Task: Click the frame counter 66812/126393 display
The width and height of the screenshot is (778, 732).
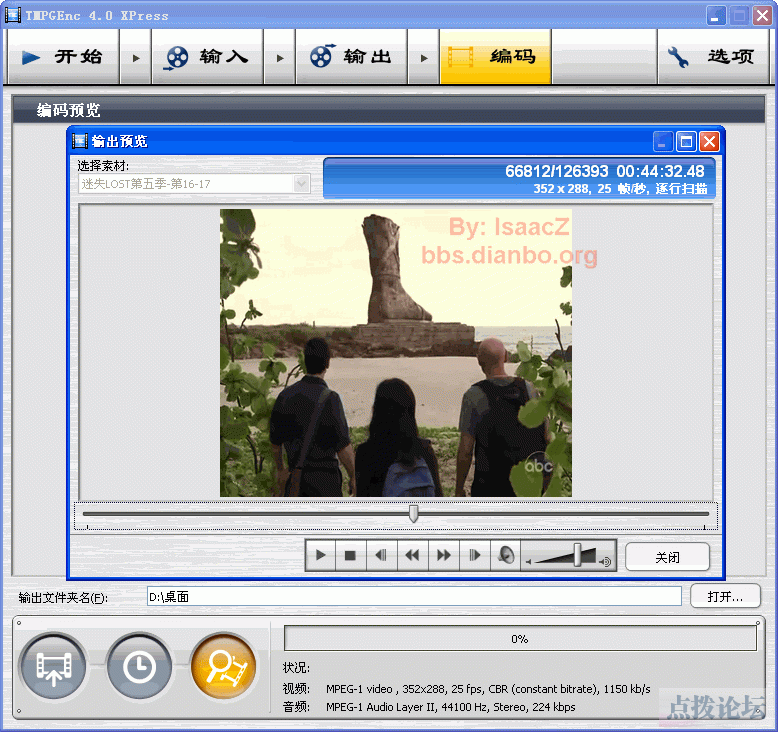Action: click(x=556, y=171)
